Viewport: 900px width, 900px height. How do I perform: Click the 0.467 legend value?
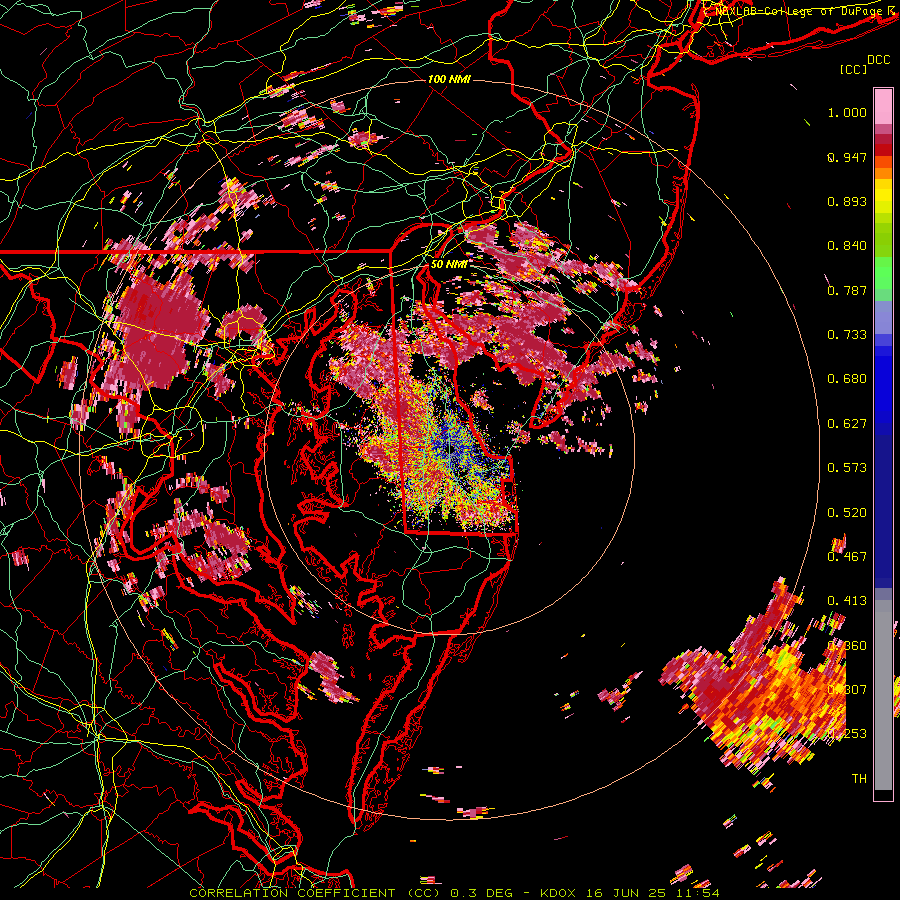click(847, 557)
